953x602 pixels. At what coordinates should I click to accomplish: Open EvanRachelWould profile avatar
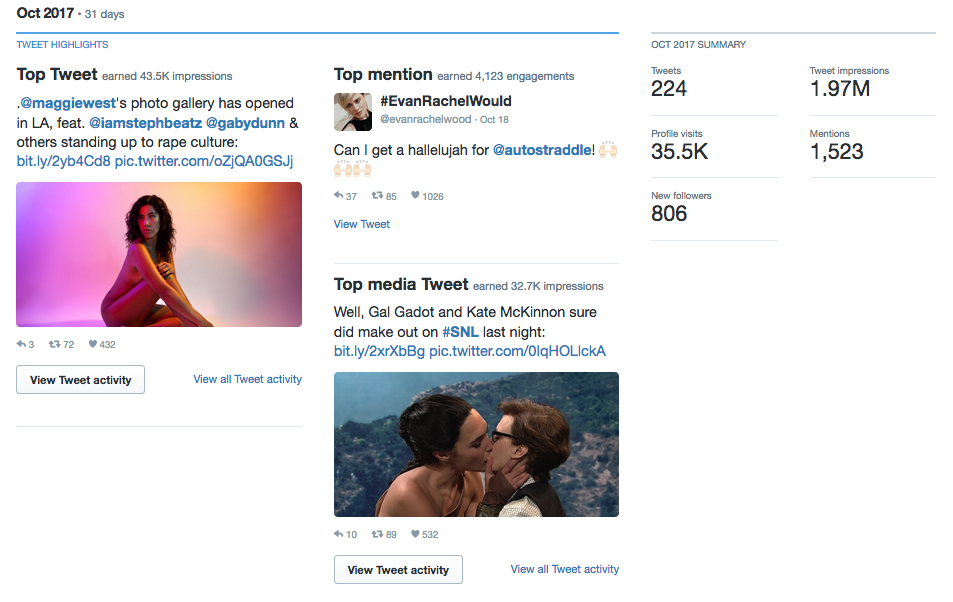(x=353, y=110)
